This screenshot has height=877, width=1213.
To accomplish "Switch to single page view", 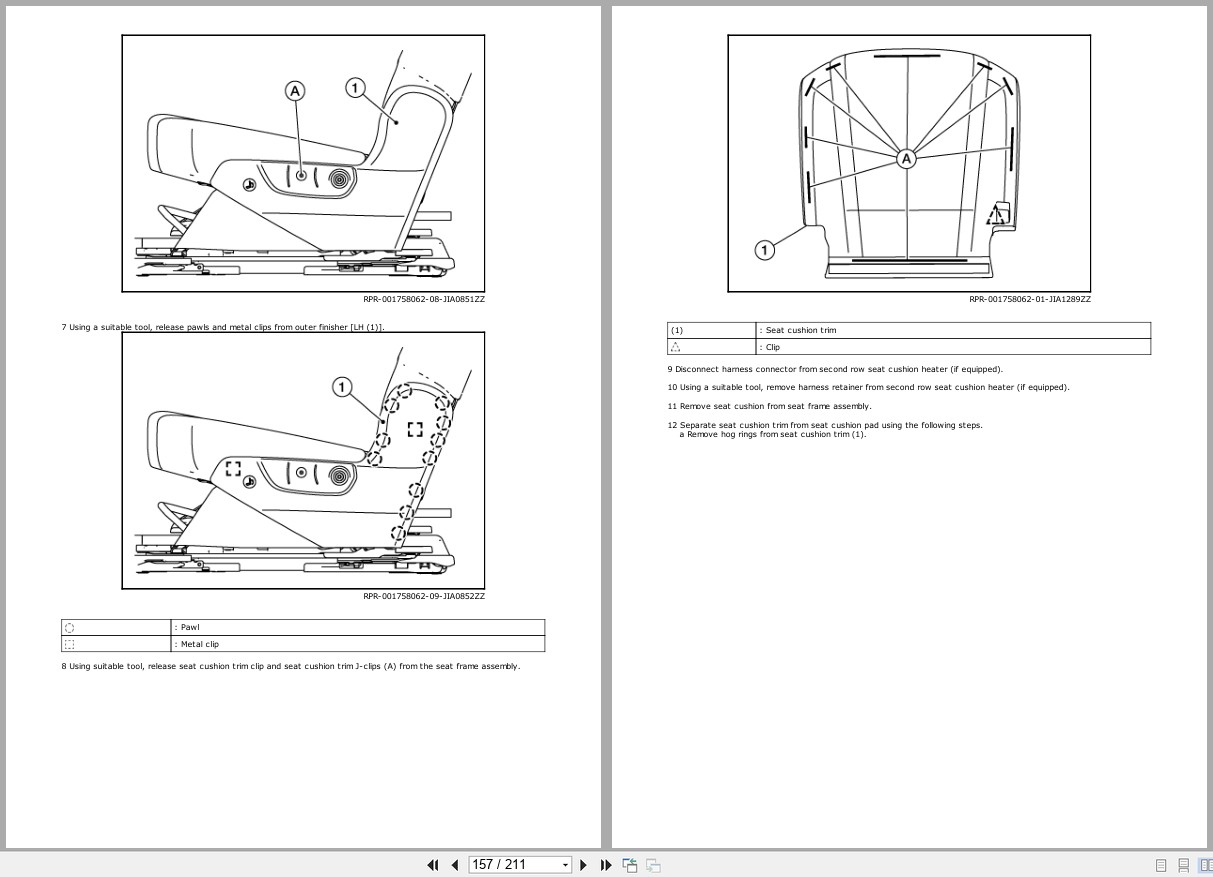I will pyautogui.click(x=1161, y=865).
